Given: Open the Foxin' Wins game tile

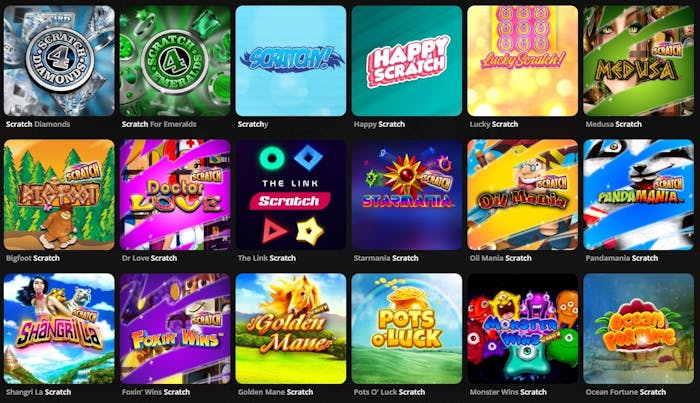Looking at the screenshot, I should click(175, 328).
